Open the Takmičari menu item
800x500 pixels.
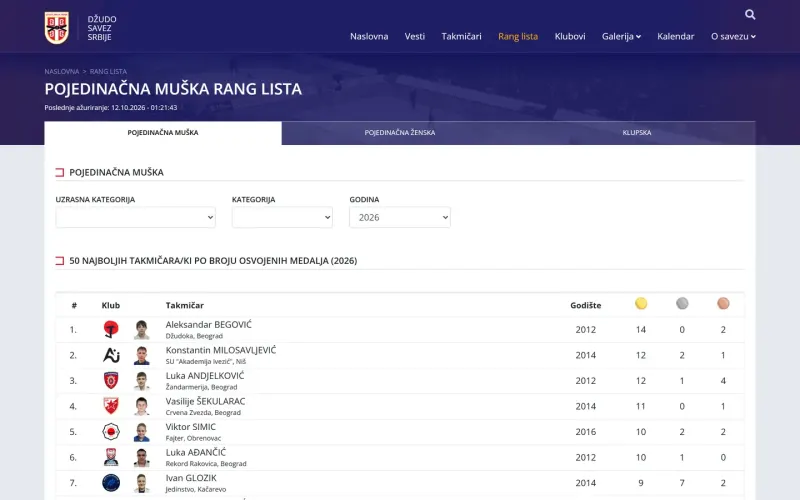(461, 36)
